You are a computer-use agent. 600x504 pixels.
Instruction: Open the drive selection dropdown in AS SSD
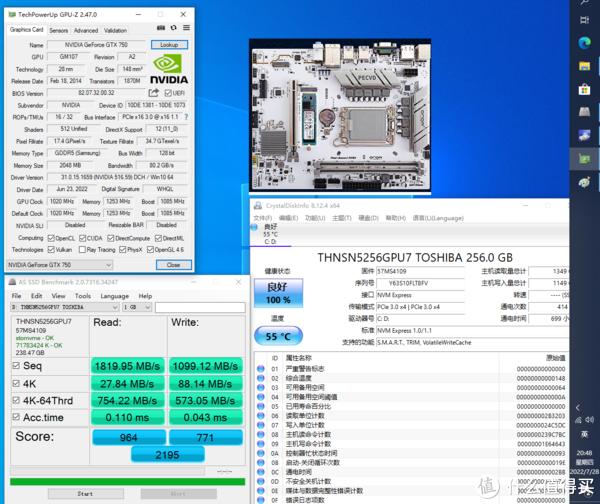tap(65, 307)
